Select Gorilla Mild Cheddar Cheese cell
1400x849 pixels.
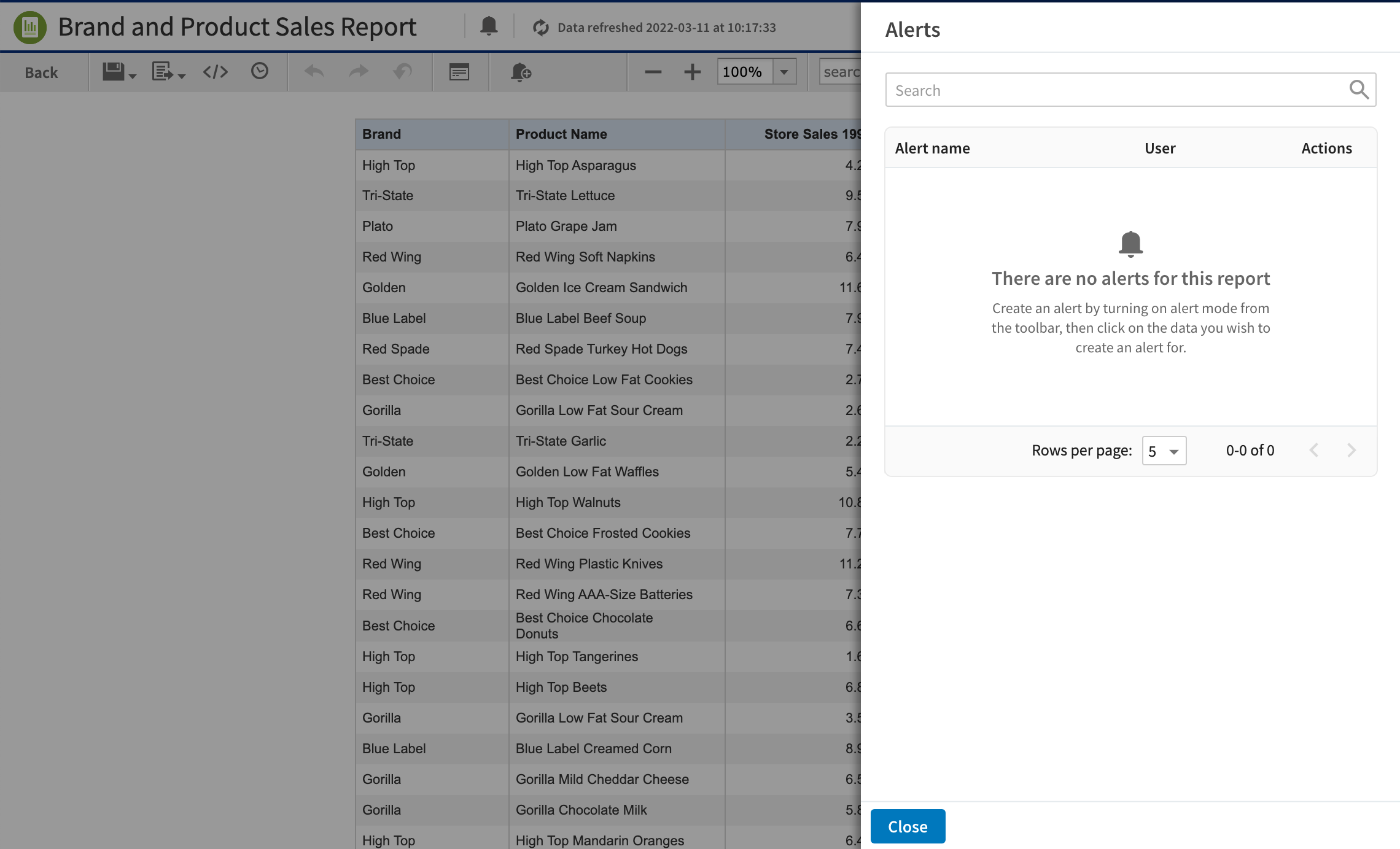(x=616, y=779)
